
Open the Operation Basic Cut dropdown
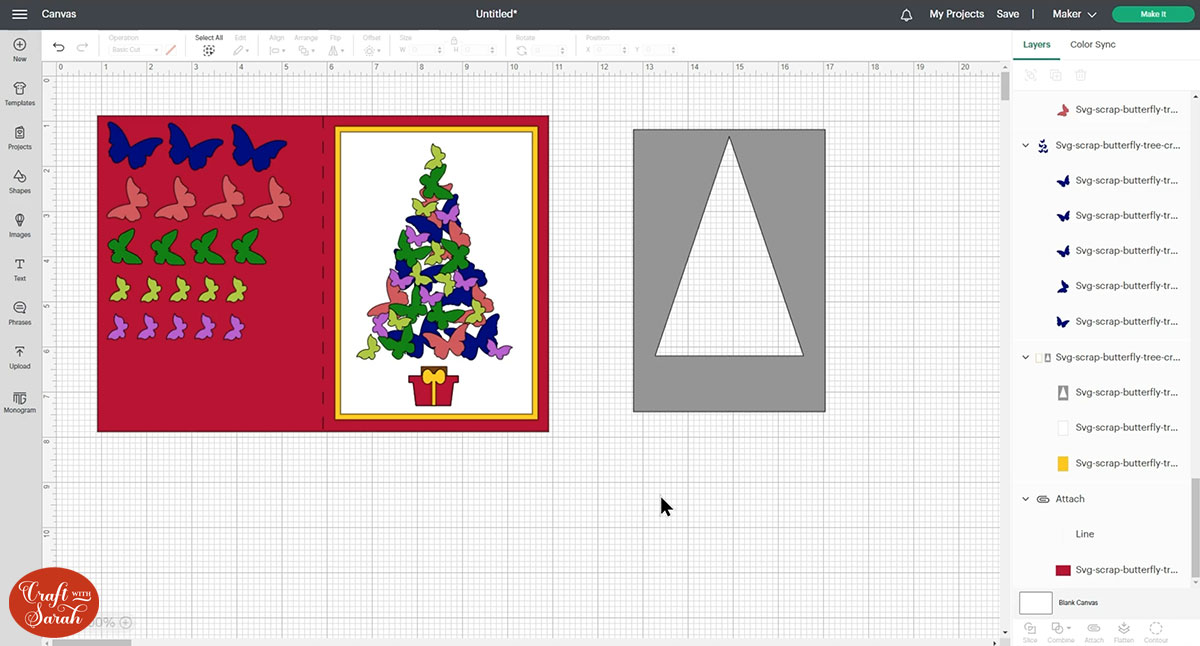click(x=134, y=50)
